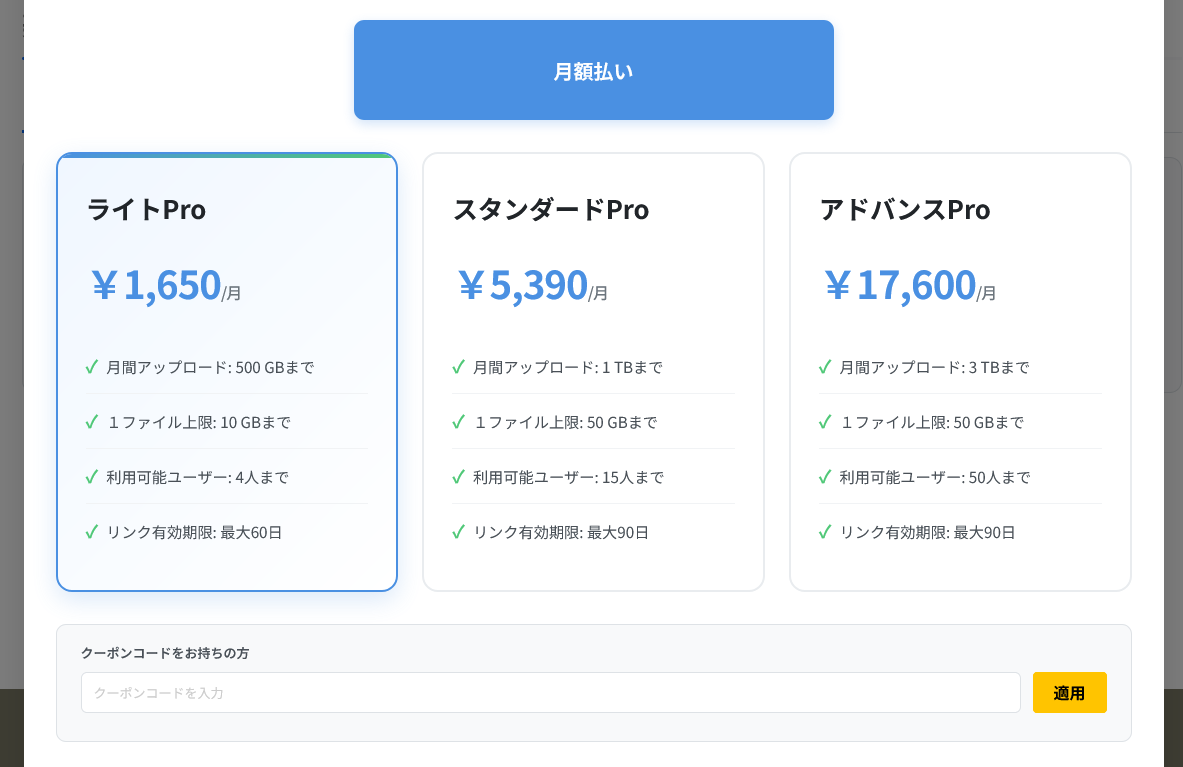The image size is (1183, 767).
Task: Click inside the coupon code input field
Action: [549, 692]
